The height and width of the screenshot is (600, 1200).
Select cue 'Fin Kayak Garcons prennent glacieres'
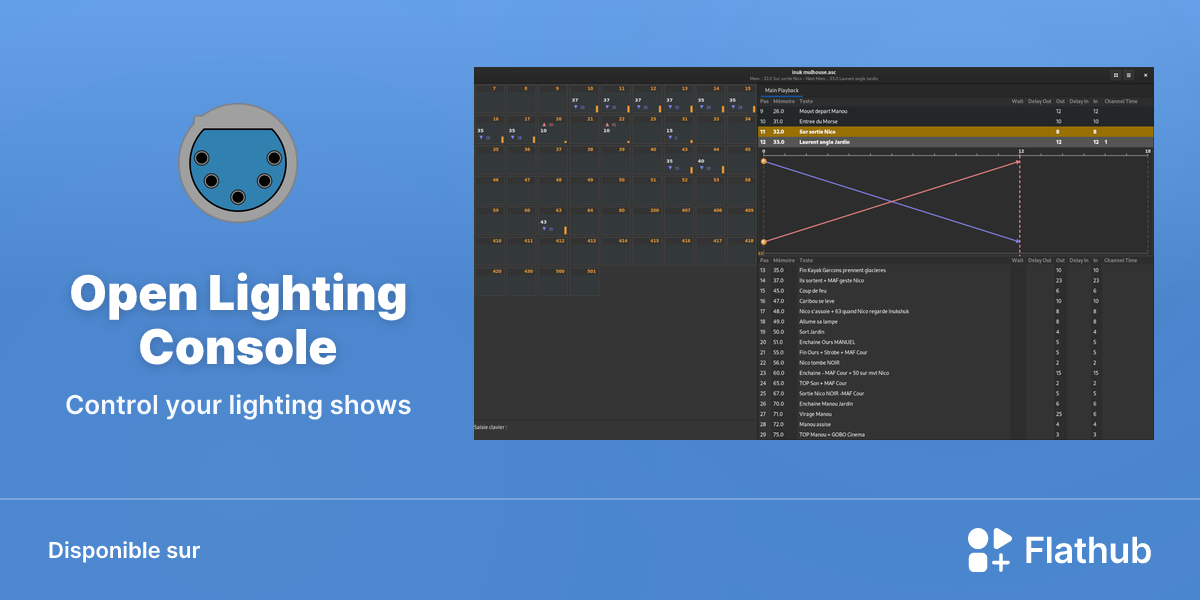click(955, 270)
